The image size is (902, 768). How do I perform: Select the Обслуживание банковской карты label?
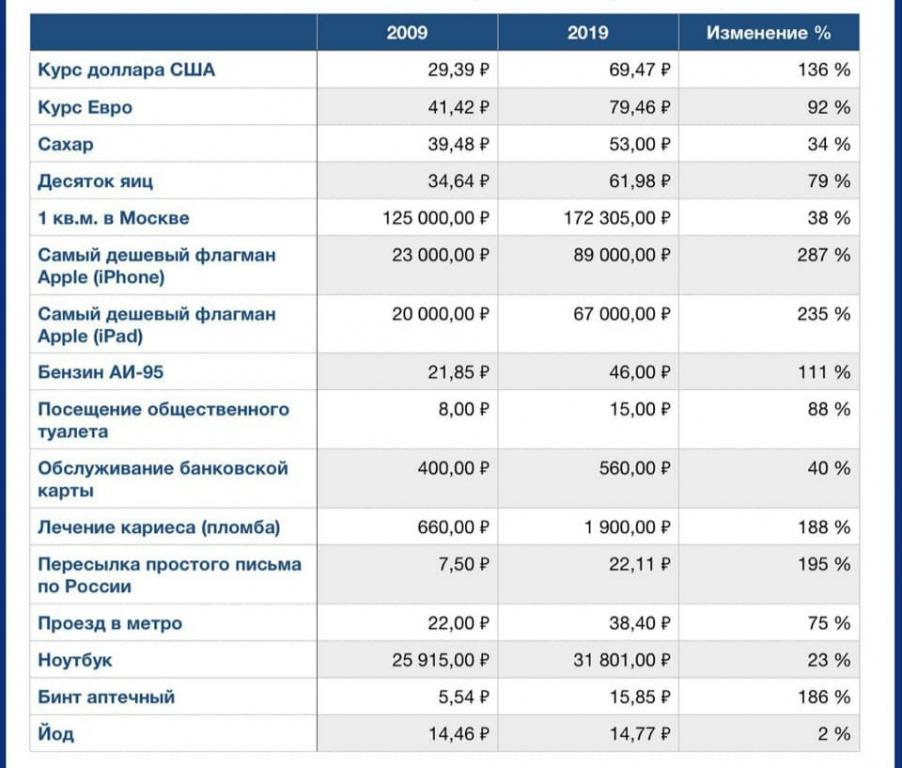click(163, 479)
